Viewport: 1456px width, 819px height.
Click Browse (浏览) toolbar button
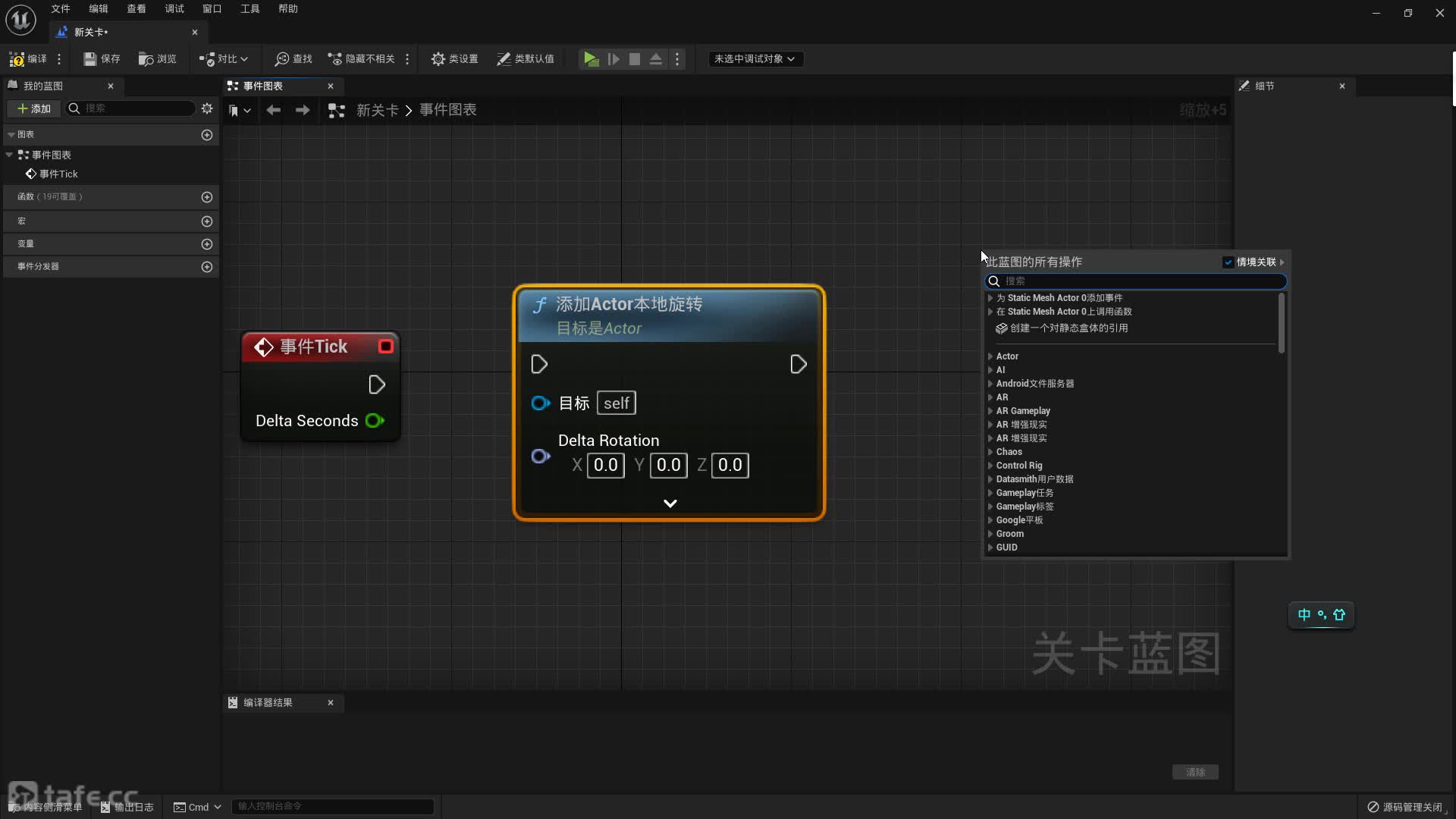click(157, 58)
